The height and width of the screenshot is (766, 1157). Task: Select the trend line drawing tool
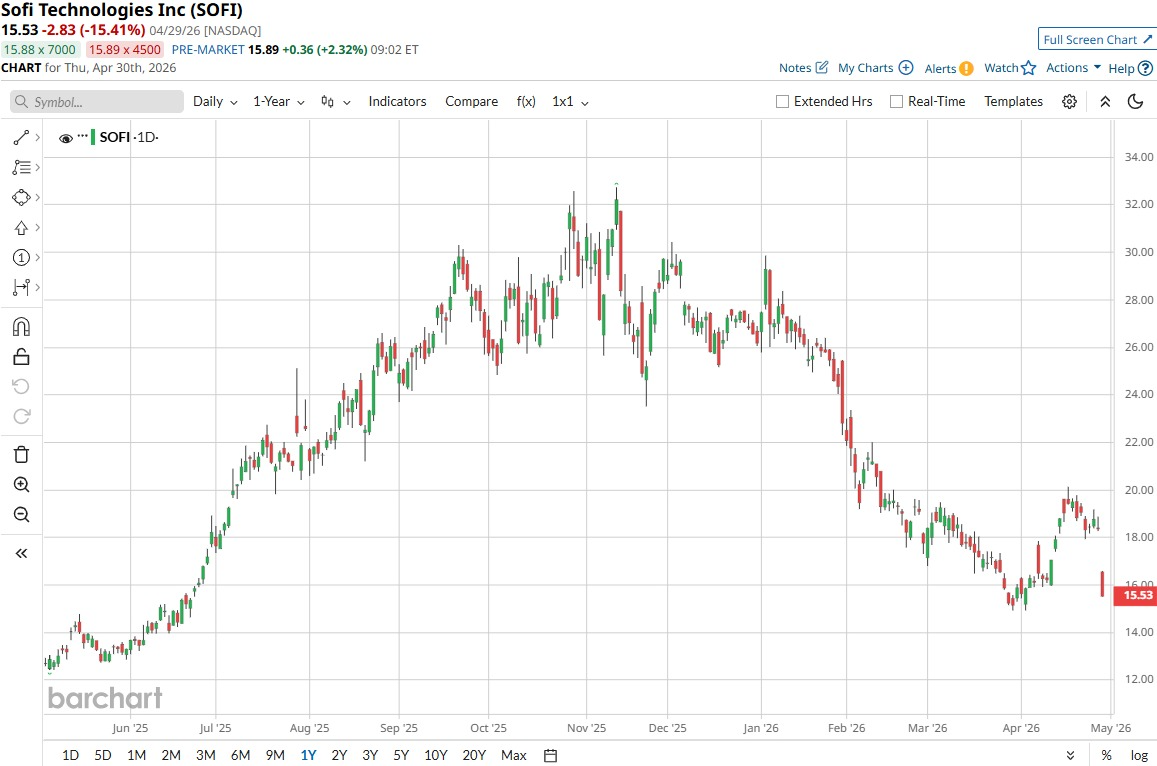[21, 137]
